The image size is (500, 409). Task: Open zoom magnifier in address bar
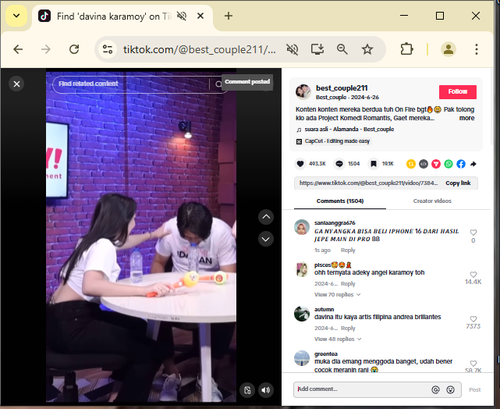click(342, 49)
